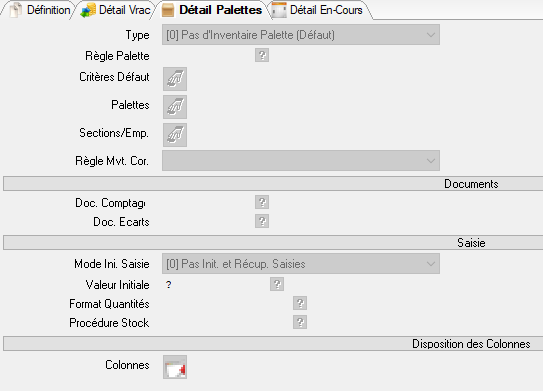Image resolution: width=543 pixels, height=391 pixels.
Task: Switch to the Détail En-Cours tab
Action: point(318,10)
